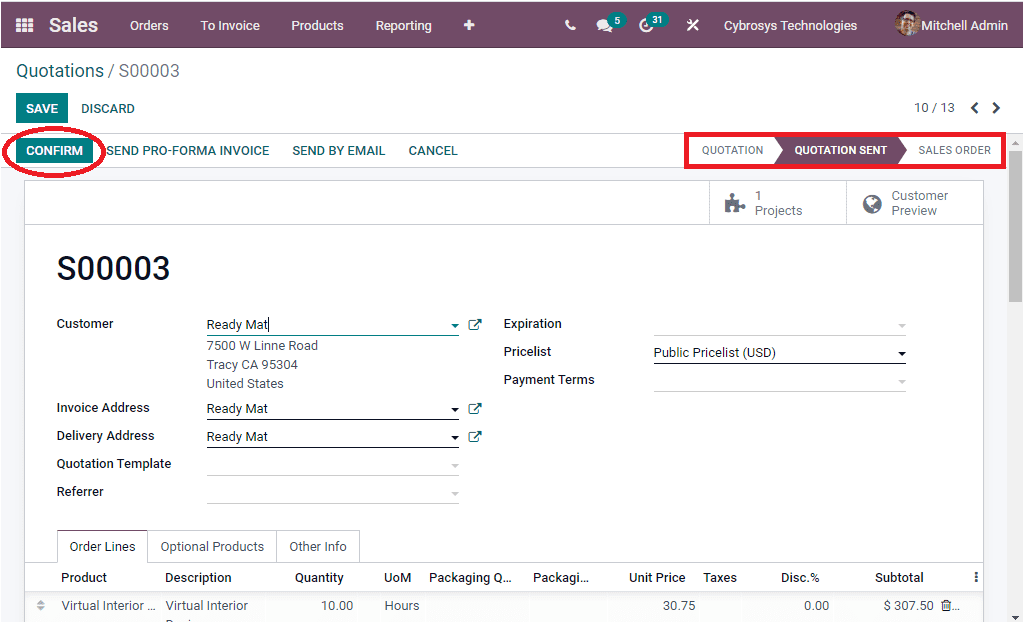The height and width of the screenshot is (623, 1024).
Task: Open the apps menu grid icon
Action: tap(23, 24)
